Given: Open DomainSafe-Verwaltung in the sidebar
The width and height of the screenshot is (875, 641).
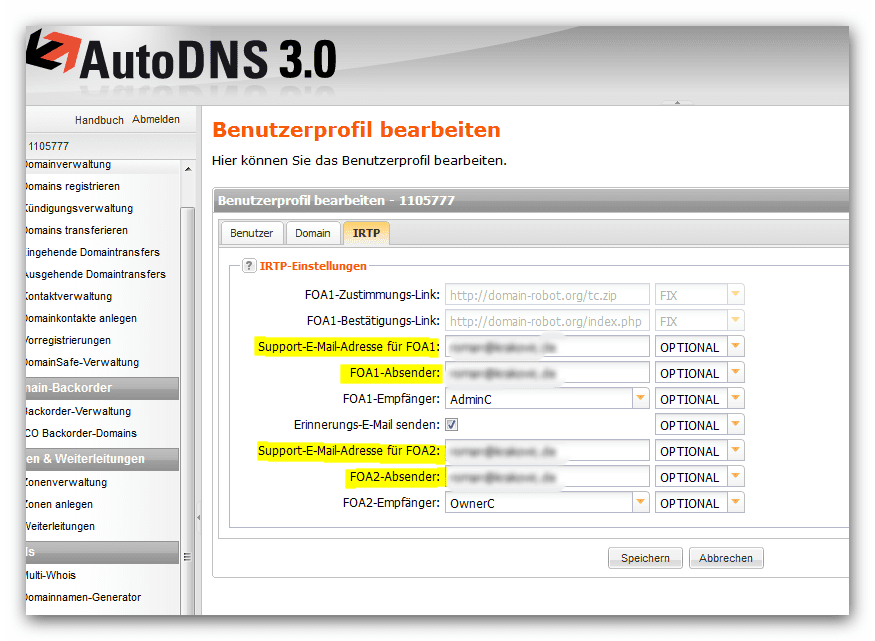Looking at the screenshot, I should pyautogui.click(x=82, y=362).
